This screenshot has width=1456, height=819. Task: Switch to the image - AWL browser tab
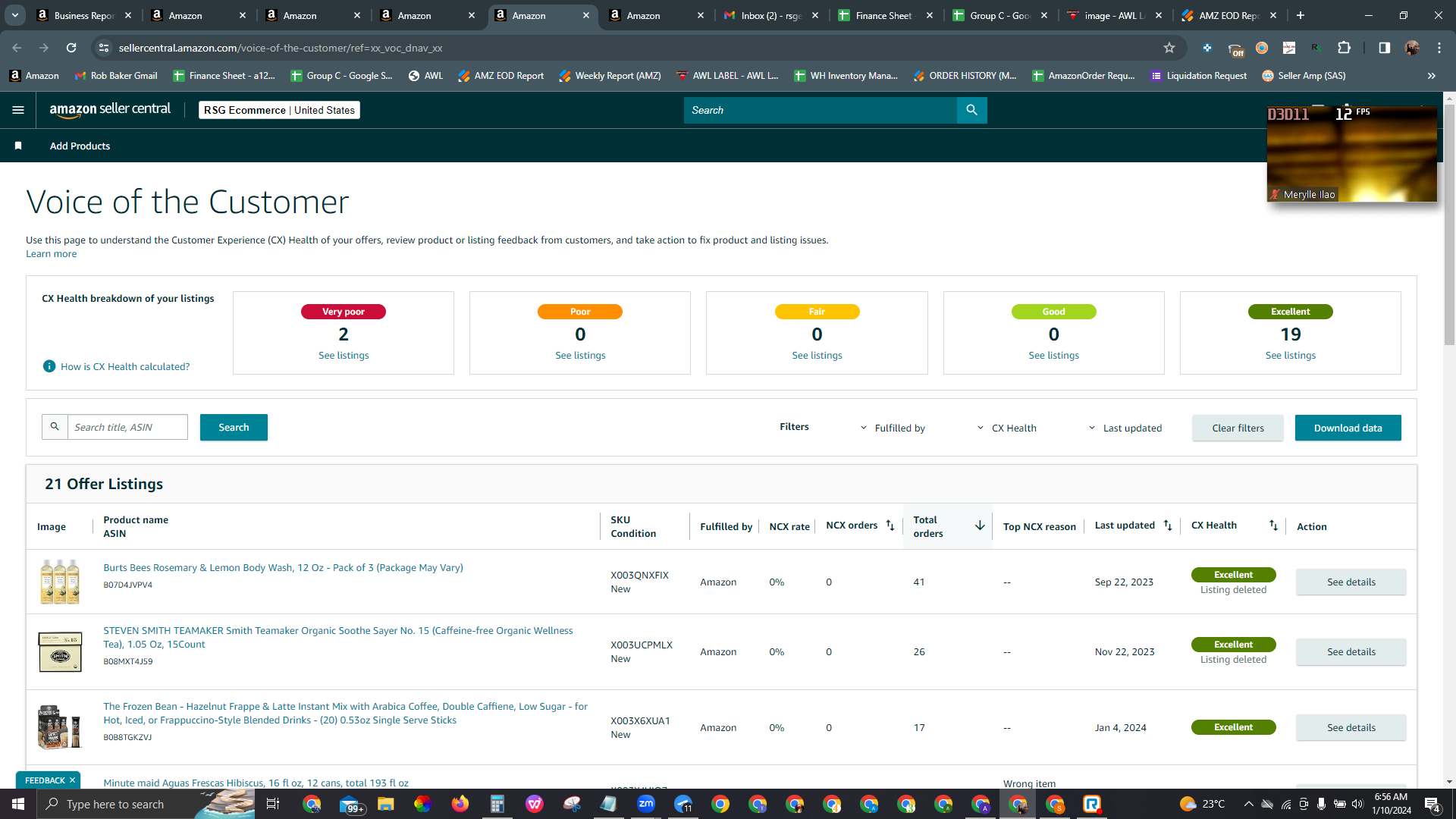coord(1115,15)
